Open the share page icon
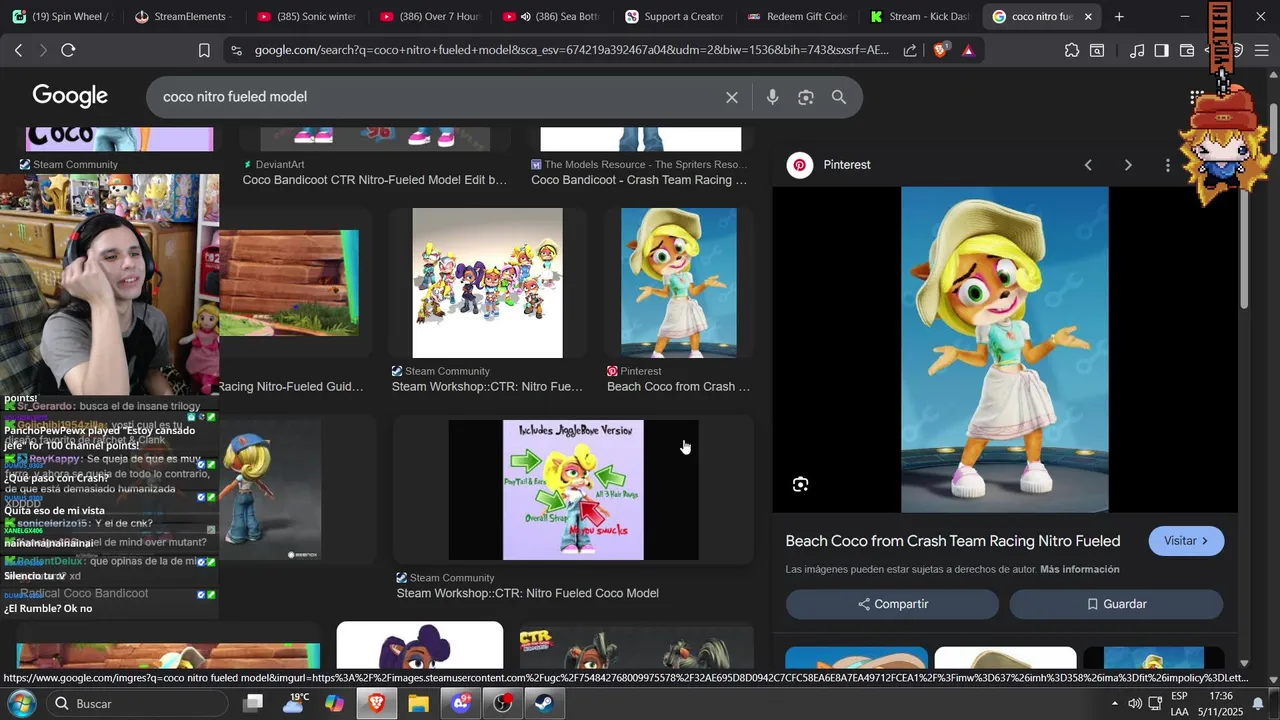Image resolution: width=1280 pixels, height=720 pixels. pos(910,50)
